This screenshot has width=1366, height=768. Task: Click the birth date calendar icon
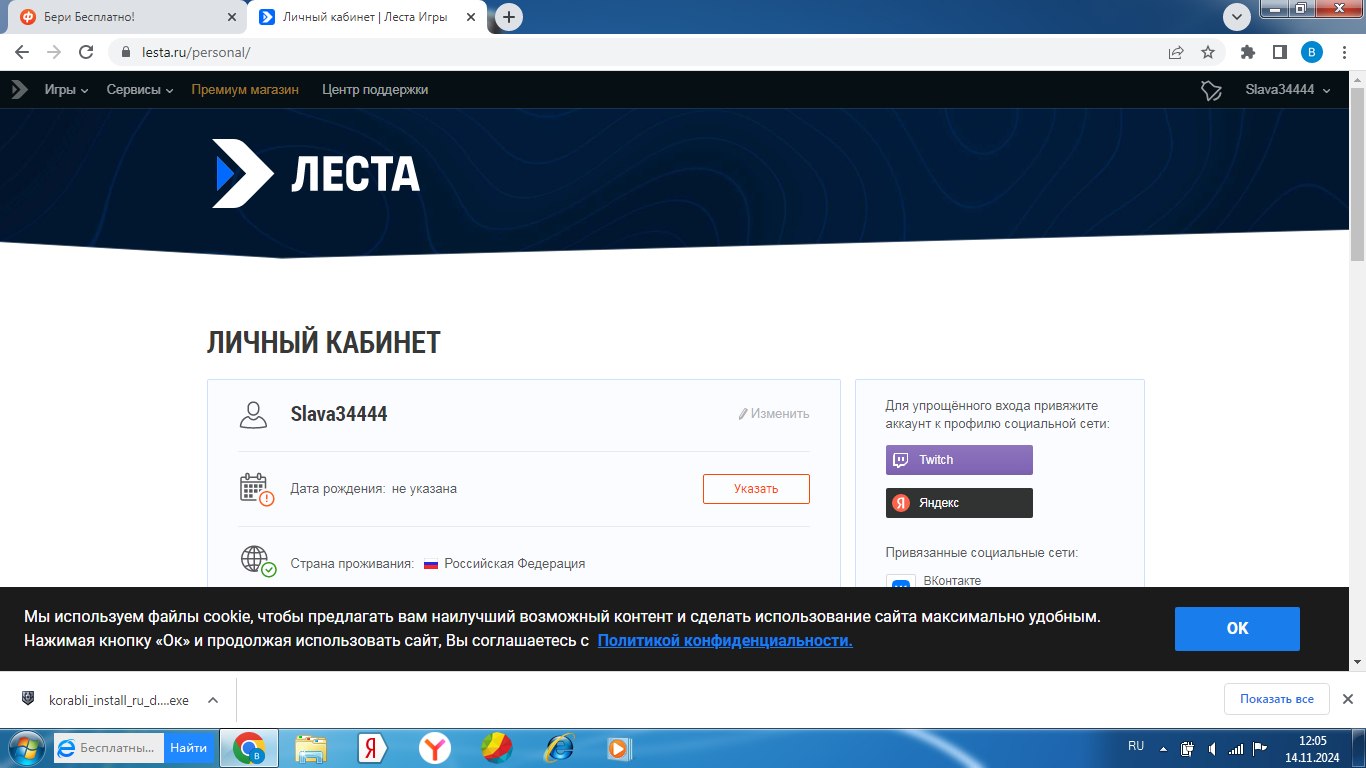[257, 489]
